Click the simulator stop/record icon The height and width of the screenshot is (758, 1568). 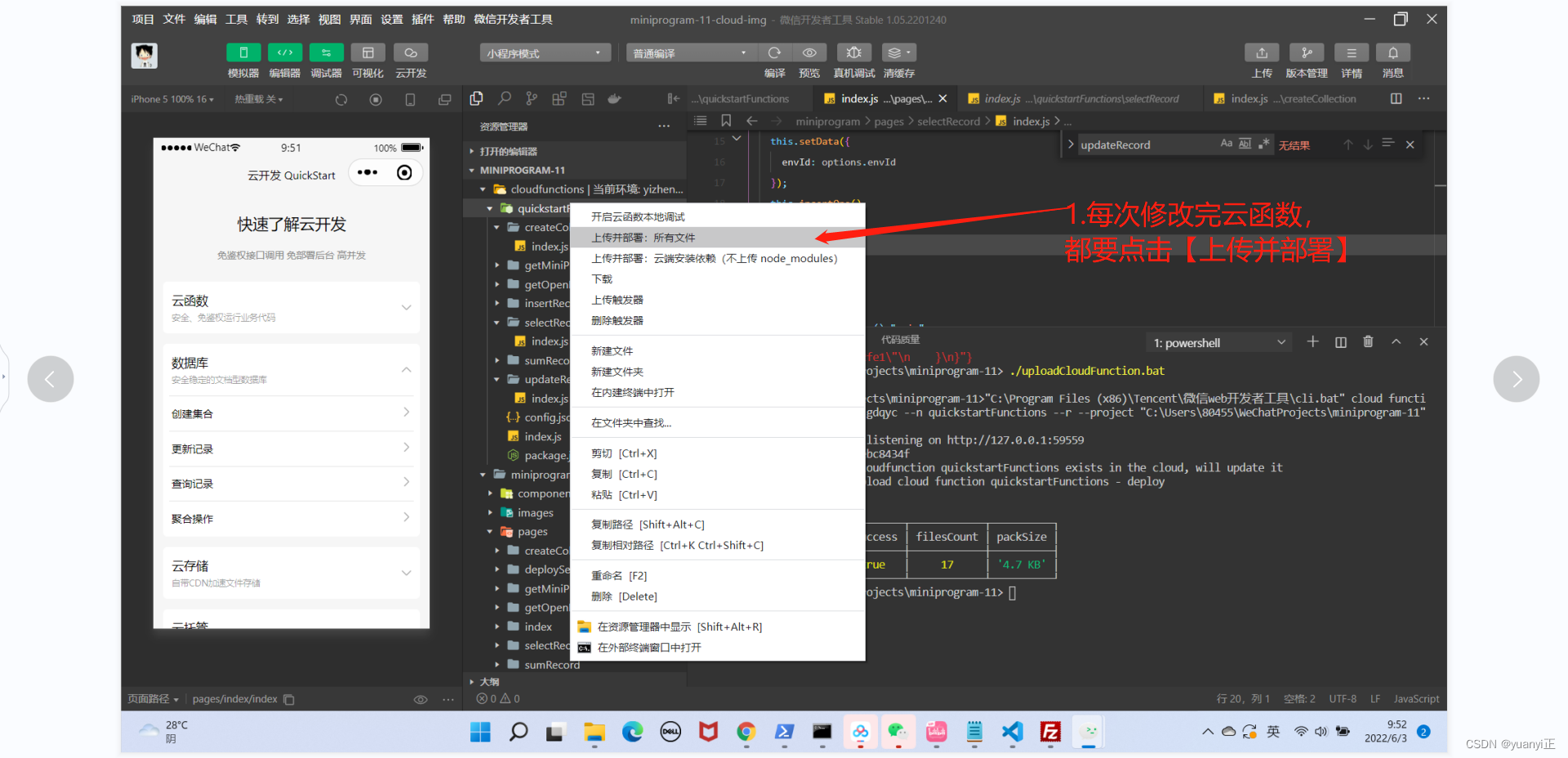tap(376, 100)
